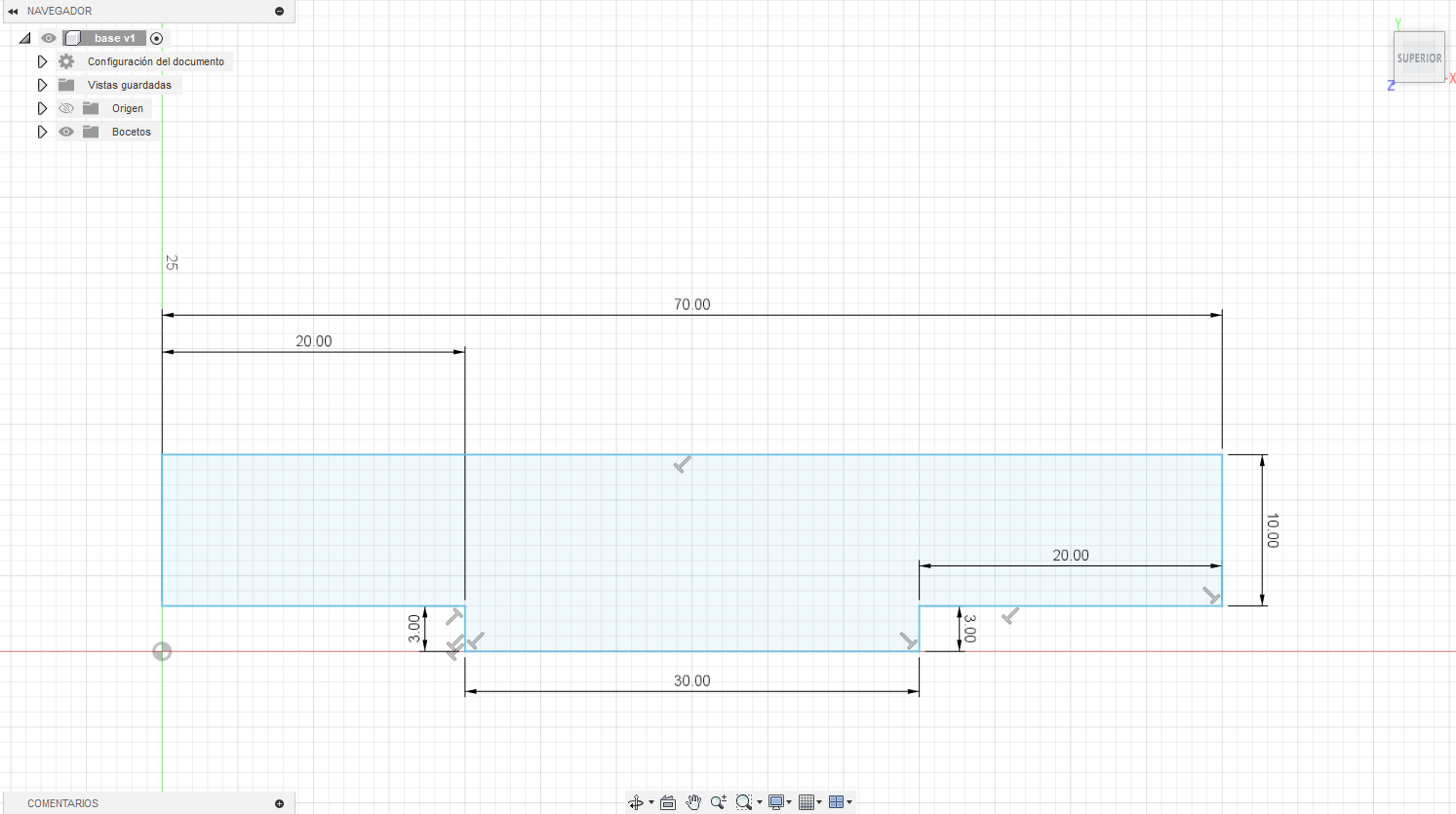Screen dimensions: 1456x814
Task: Click the gear icon for Configuración del documento
Action: [x=66, y=61]
